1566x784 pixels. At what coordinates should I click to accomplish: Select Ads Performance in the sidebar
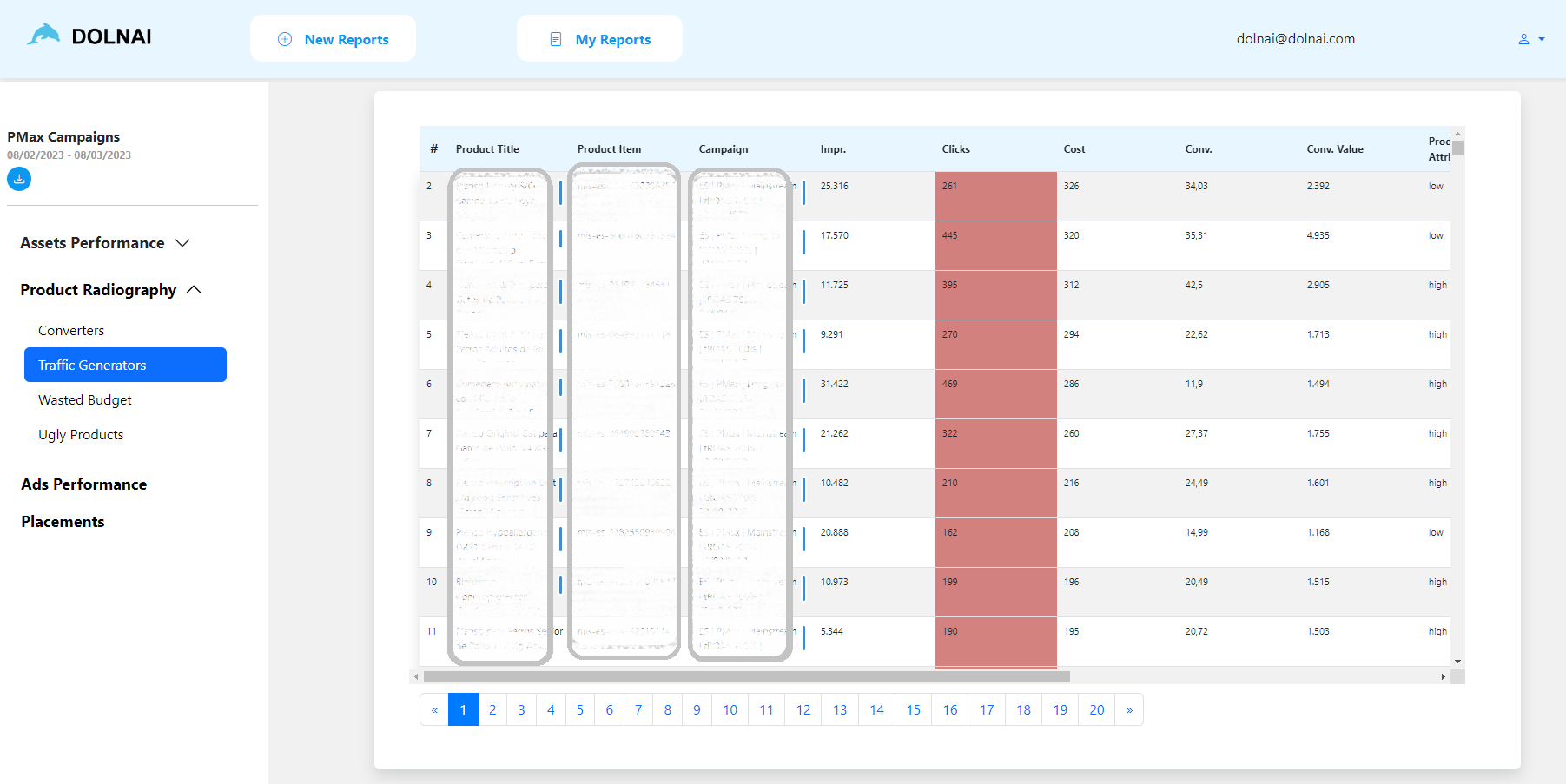pos(83,484)
